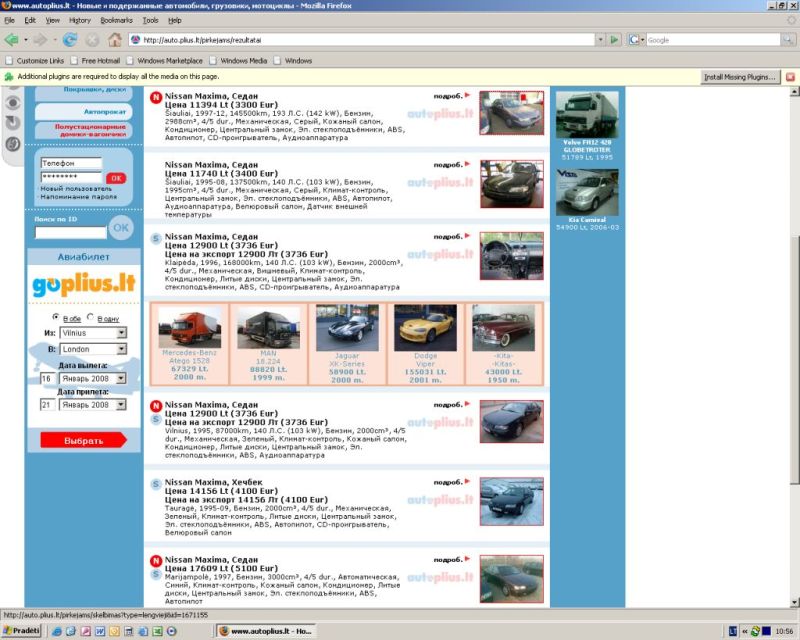Click the browser Back arrow button
The image size is (800, 640).
click(x=13, y=40)
